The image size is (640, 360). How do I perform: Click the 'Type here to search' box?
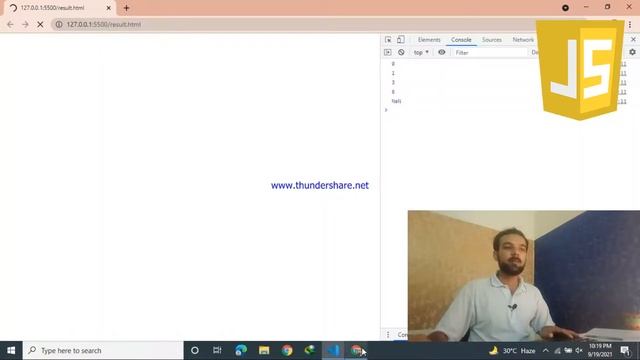[103, 351]
